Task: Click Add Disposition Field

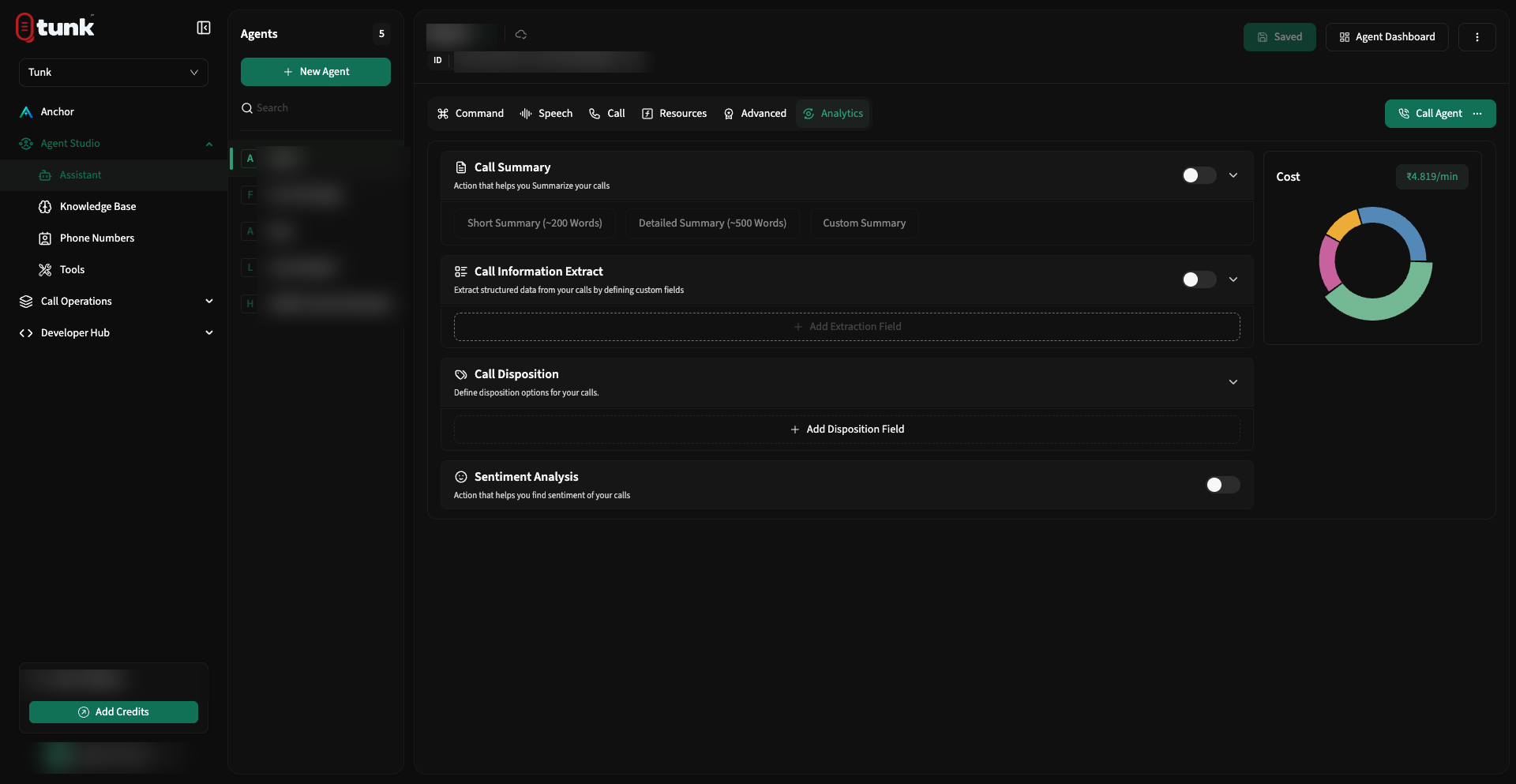Action: coord(847,430)
